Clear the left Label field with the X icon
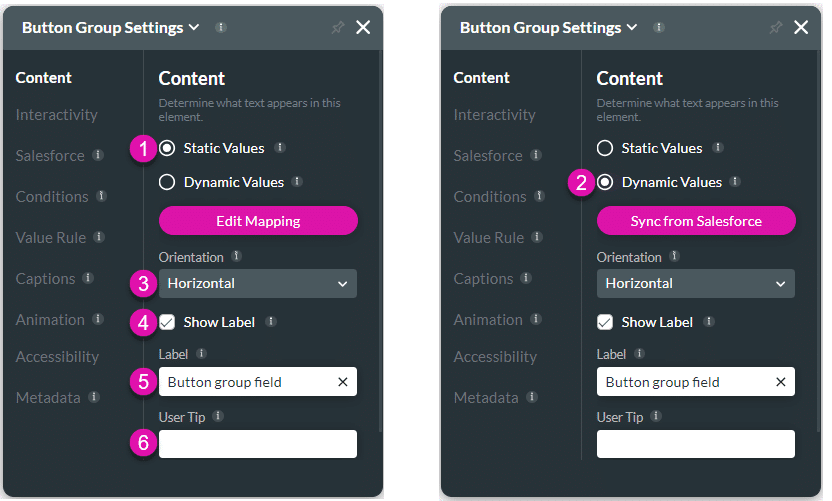This screenshot has width=832, height=501. point(342,382)
